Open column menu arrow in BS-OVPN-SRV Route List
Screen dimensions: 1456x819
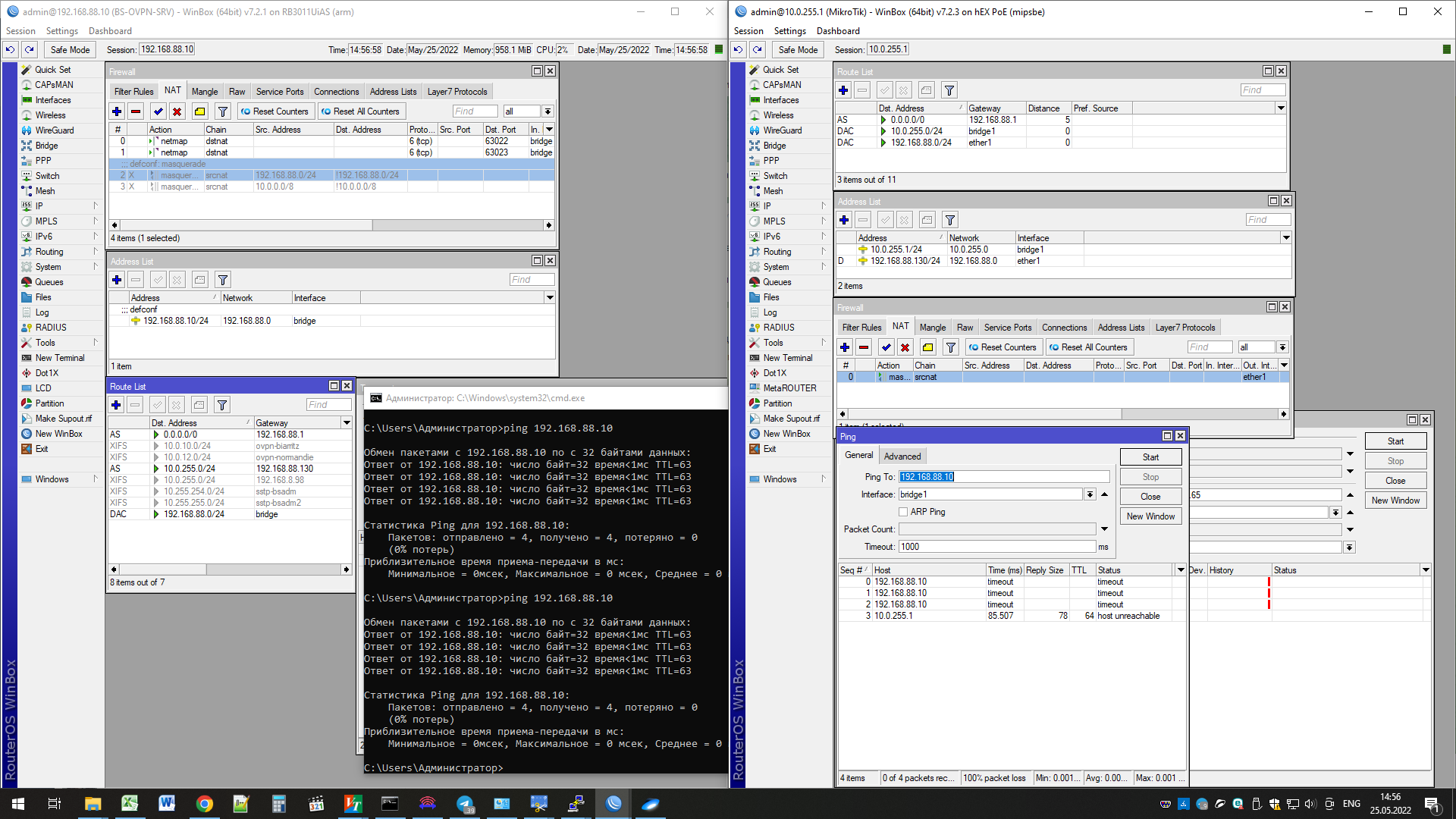347,423
